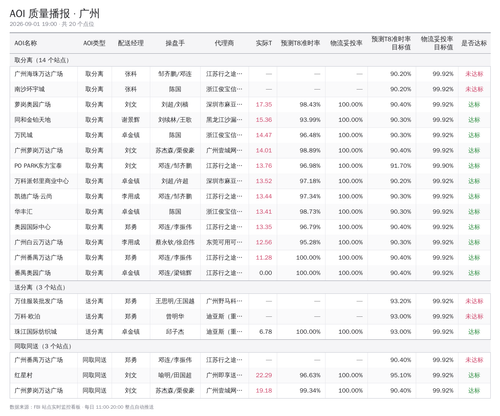Click the 实际T value '13.52'
This screenshot has height=416, width=500.
264,181
